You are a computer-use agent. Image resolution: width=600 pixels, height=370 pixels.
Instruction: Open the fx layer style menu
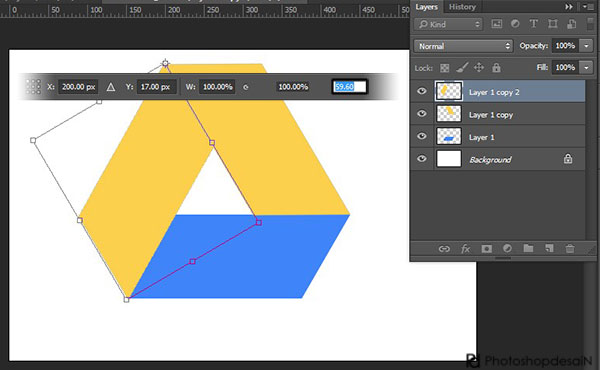(465, 249)
